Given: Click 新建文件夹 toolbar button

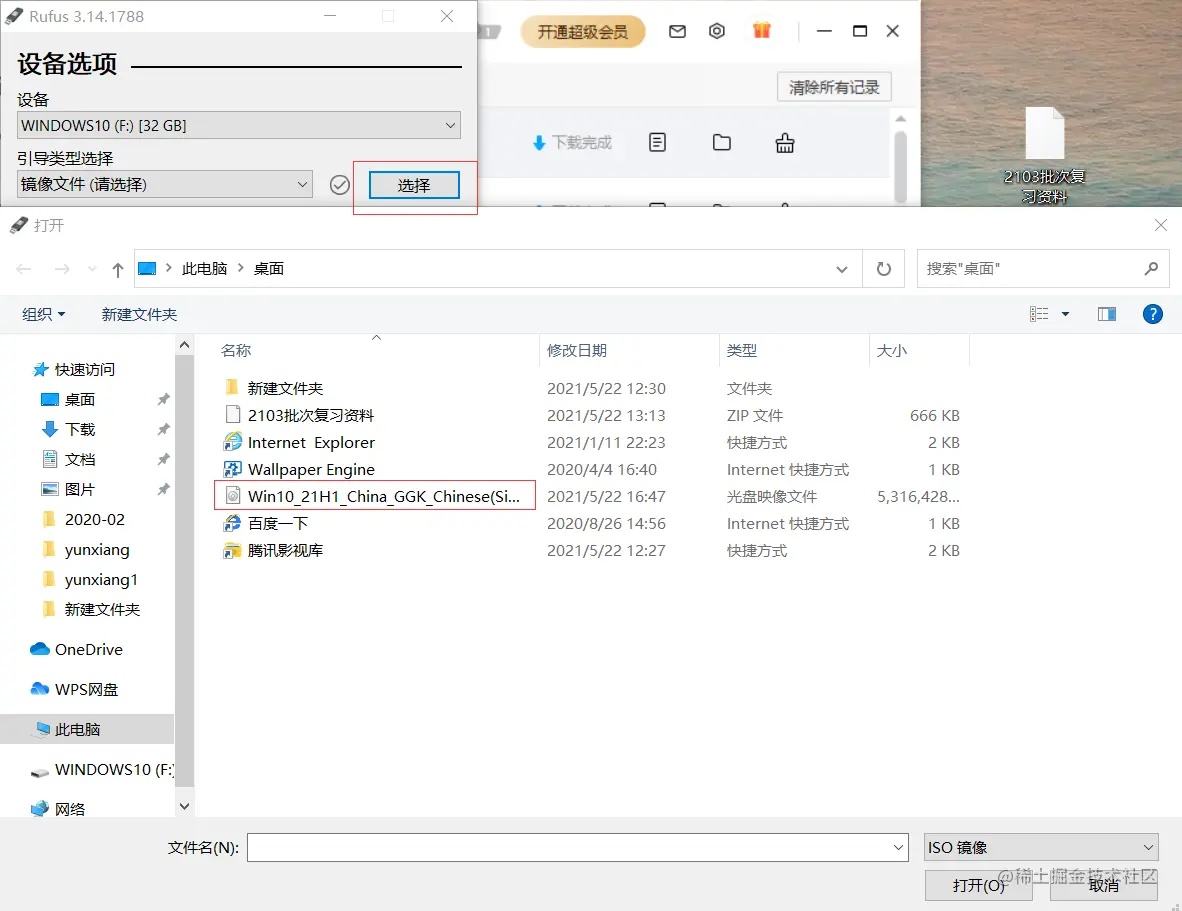Looking at the screenshot, I should pos(139,314).
